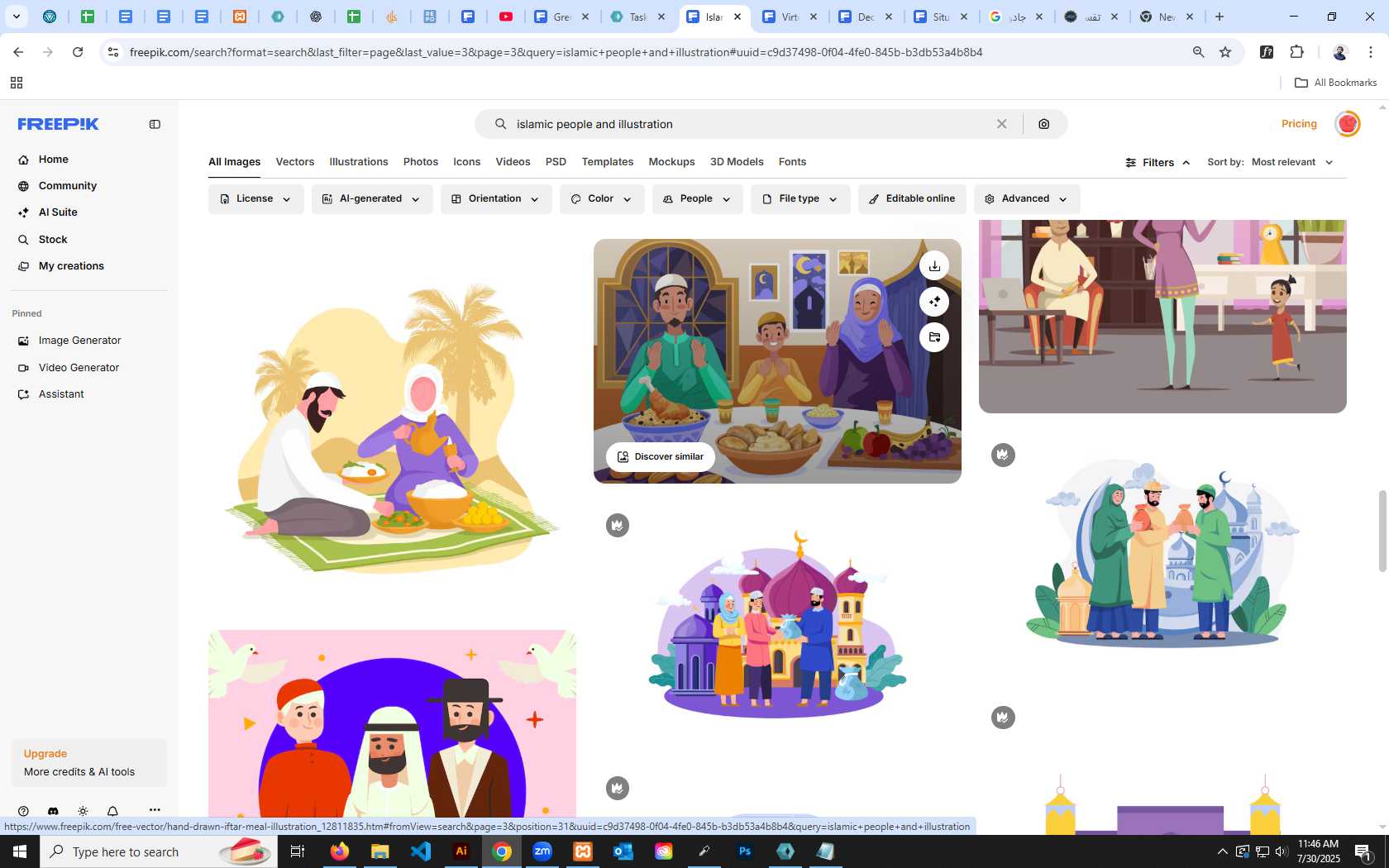This screenshot has width=1389, height=868.
Task: Click Upgrade for more credits
Action: click(45, 754)
